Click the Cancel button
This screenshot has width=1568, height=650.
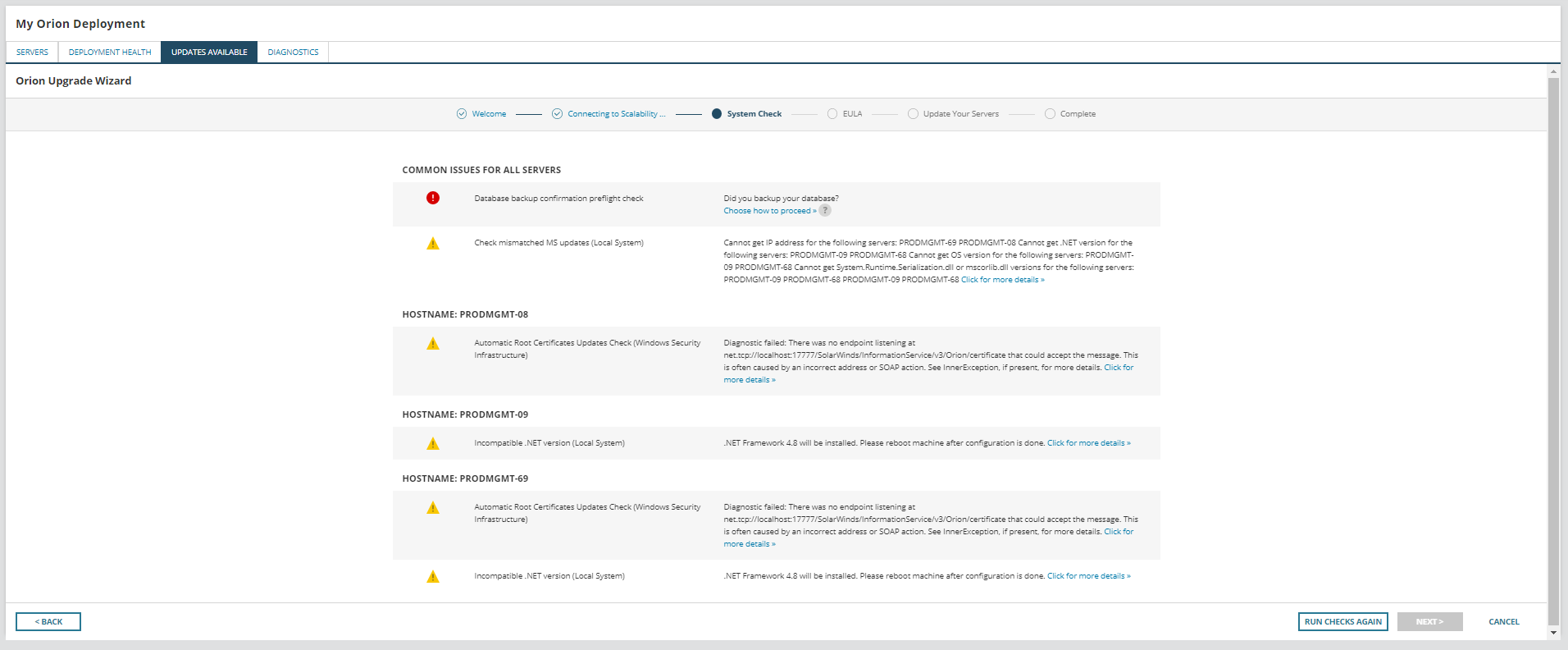point(1504,621)
